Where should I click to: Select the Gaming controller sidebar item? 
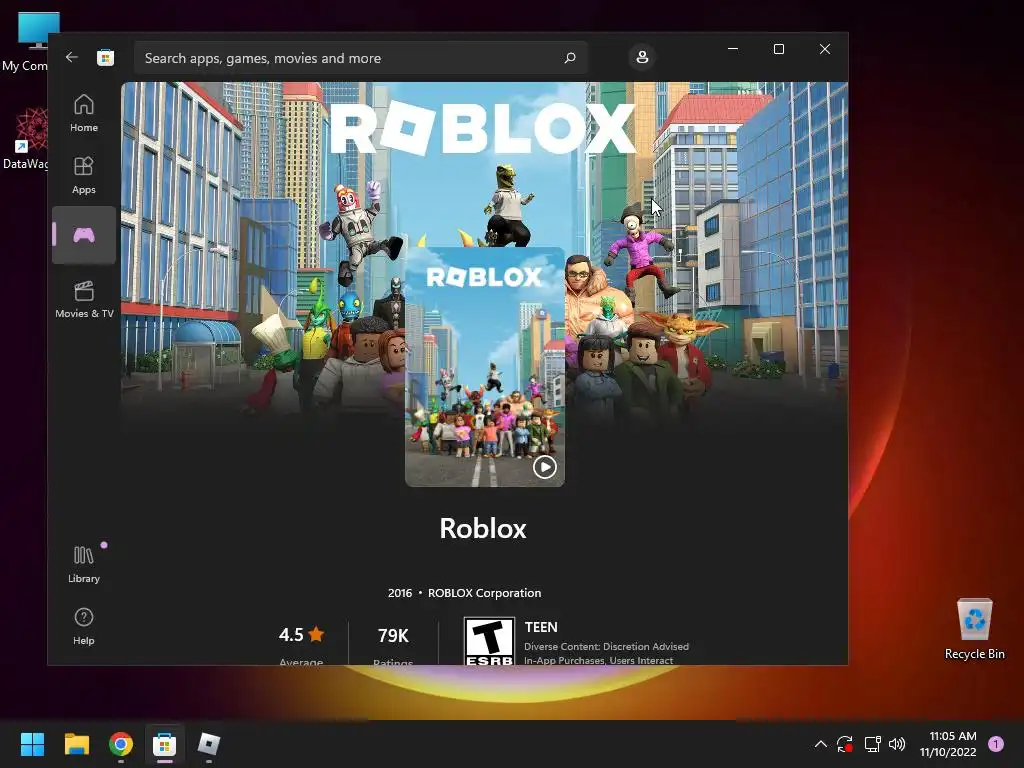click(x=84, y=235)
